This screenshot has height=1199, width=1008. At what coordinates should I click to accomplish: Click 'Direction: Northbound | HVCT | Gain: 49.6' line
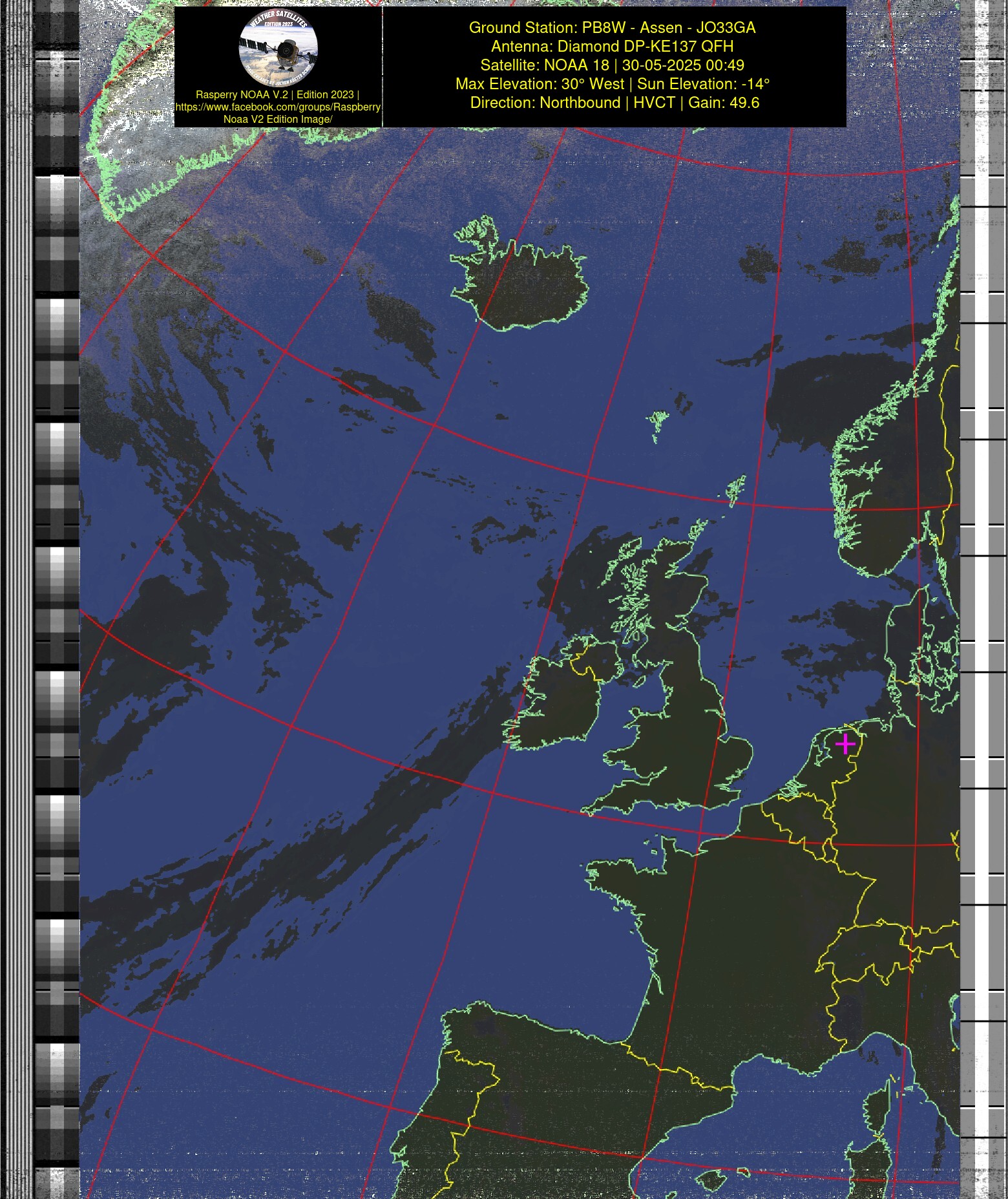click(614, 103)
